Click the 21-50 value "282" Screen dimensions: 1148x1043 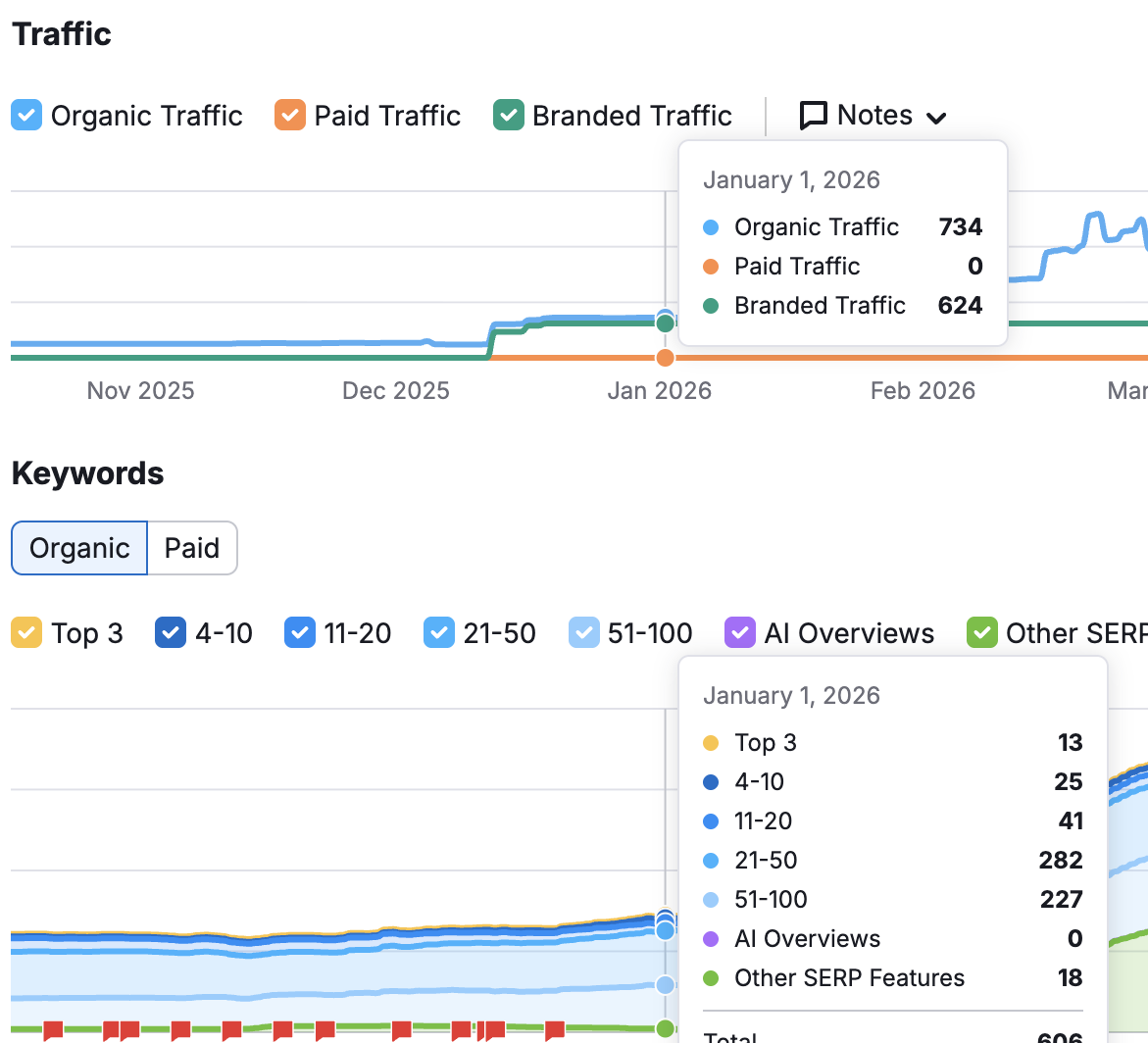1060,860
